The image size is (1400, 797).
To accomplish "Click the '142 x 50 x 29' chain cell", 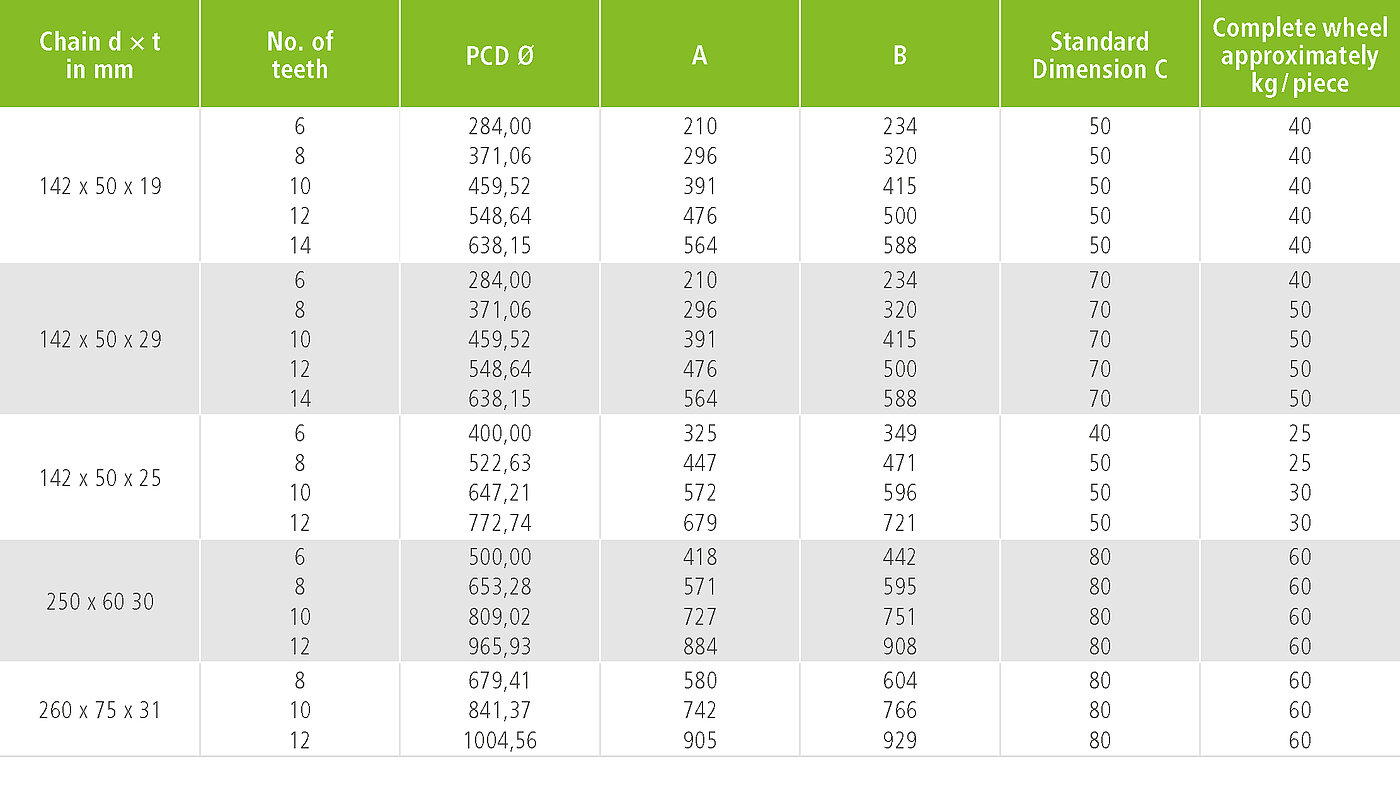I will pyautogui.click(x=100, y=339).
